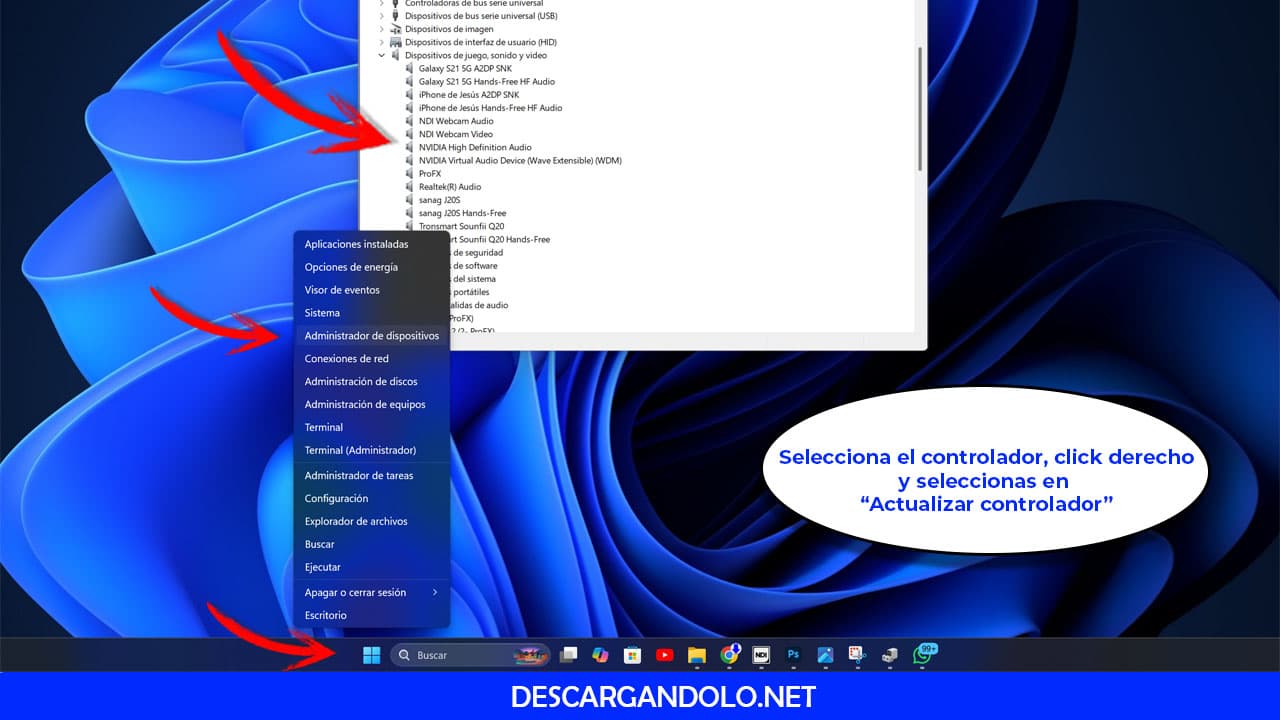
Task: Open YouTube from the taskbar
Action: click(x=664, y=655)
